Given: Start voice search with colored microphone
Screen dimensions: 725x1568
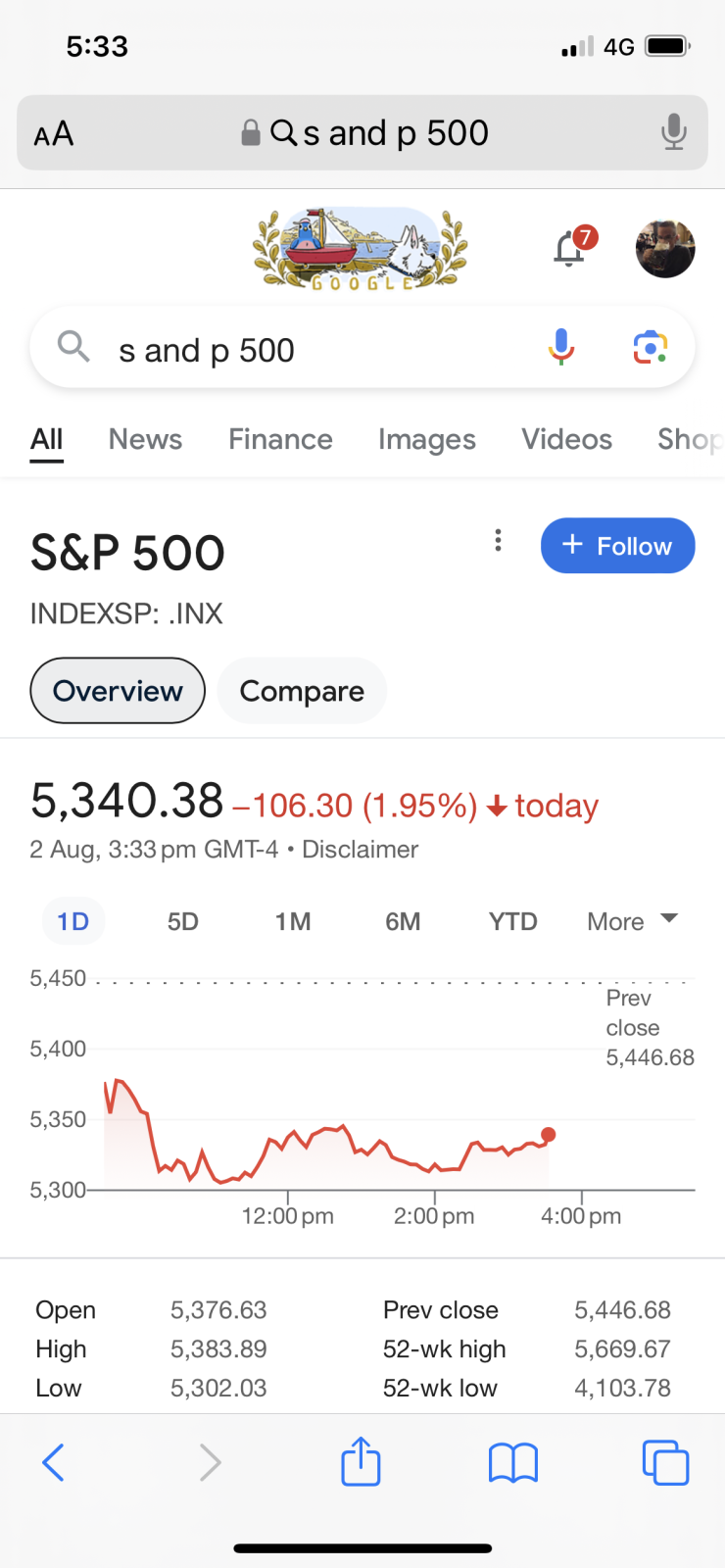Looking at the screenshot, I should click(x=561, y=347).
